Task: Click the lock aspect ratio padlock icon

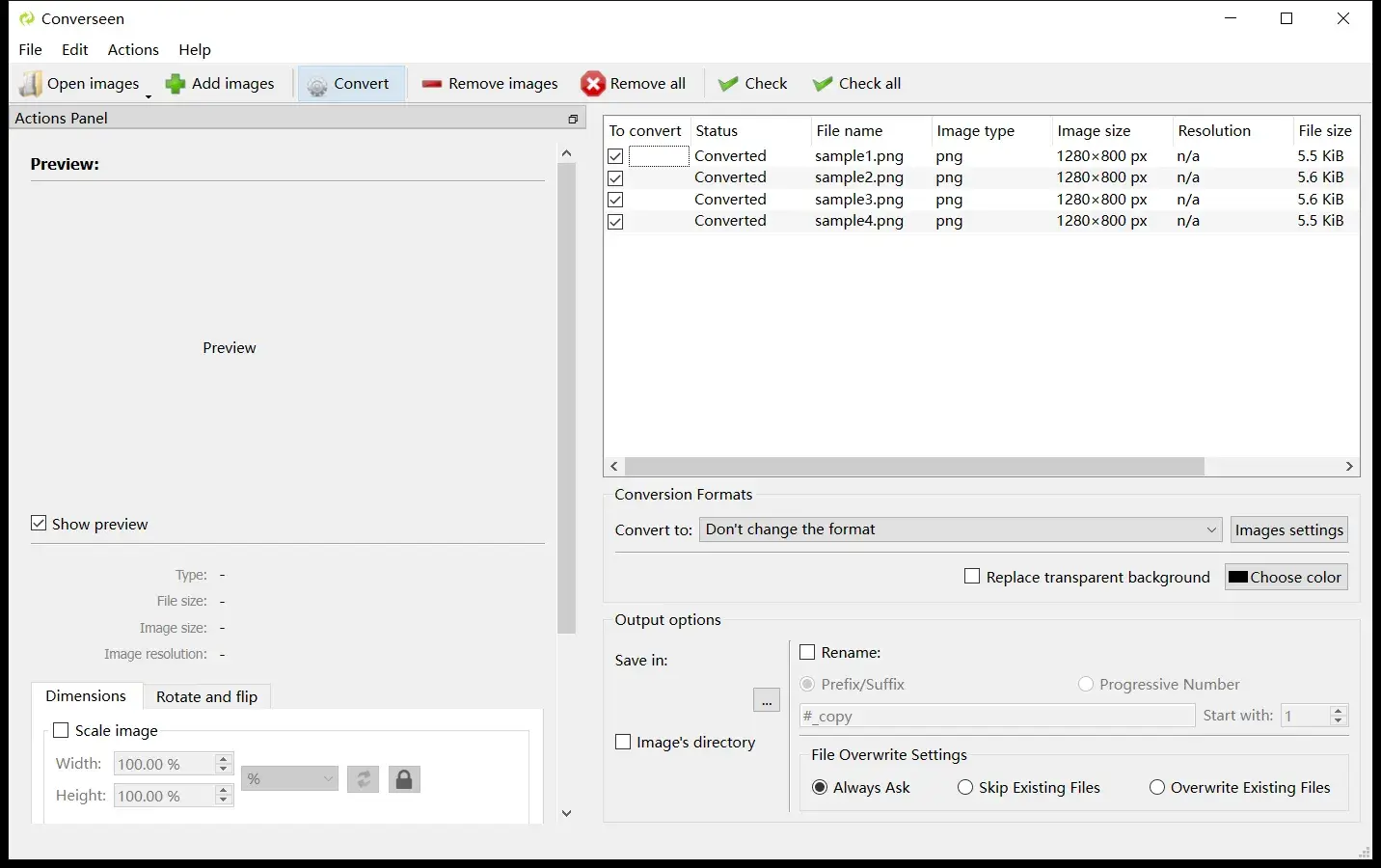Action: pos(404,779)
